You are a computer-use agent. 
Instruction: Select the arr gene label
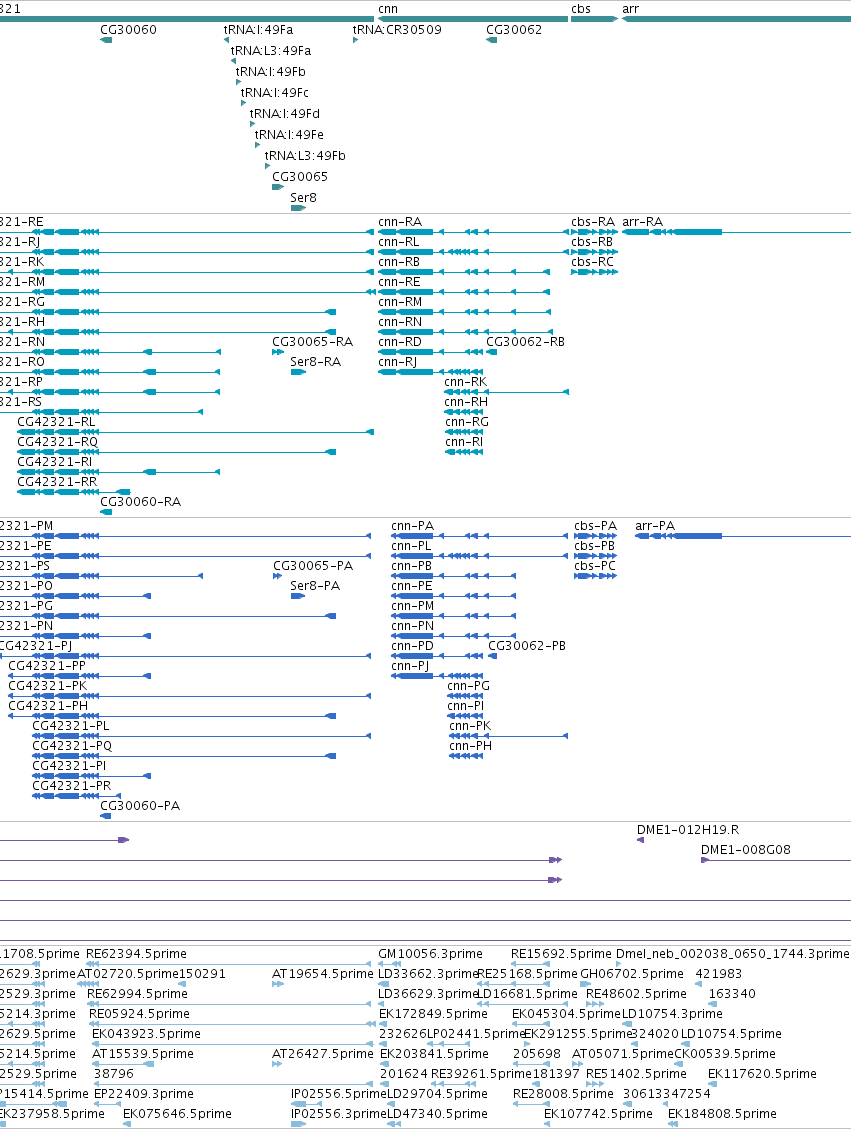pyautogui.click(x=630, y=9)
